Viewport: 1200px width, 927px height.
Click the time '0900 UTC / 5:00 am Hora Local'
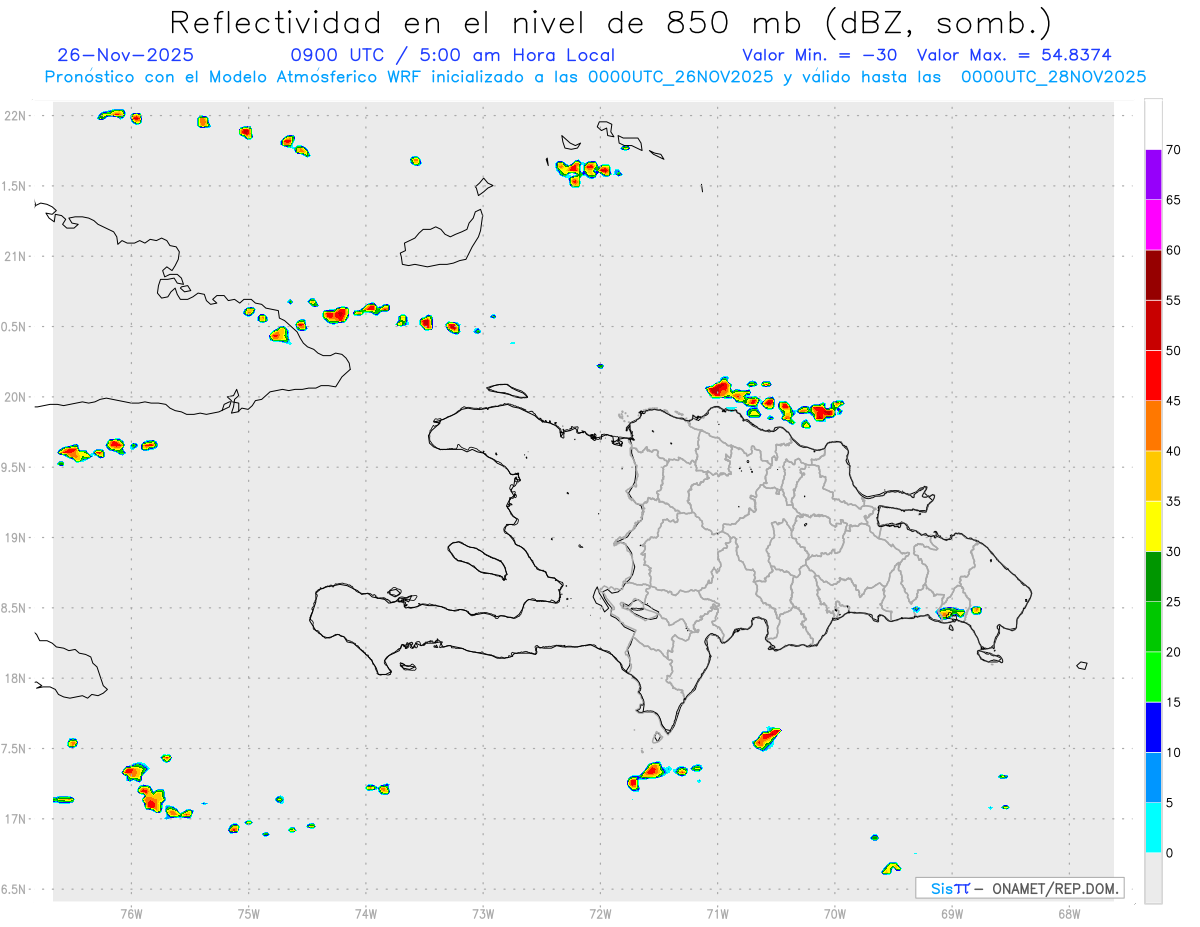452,55
